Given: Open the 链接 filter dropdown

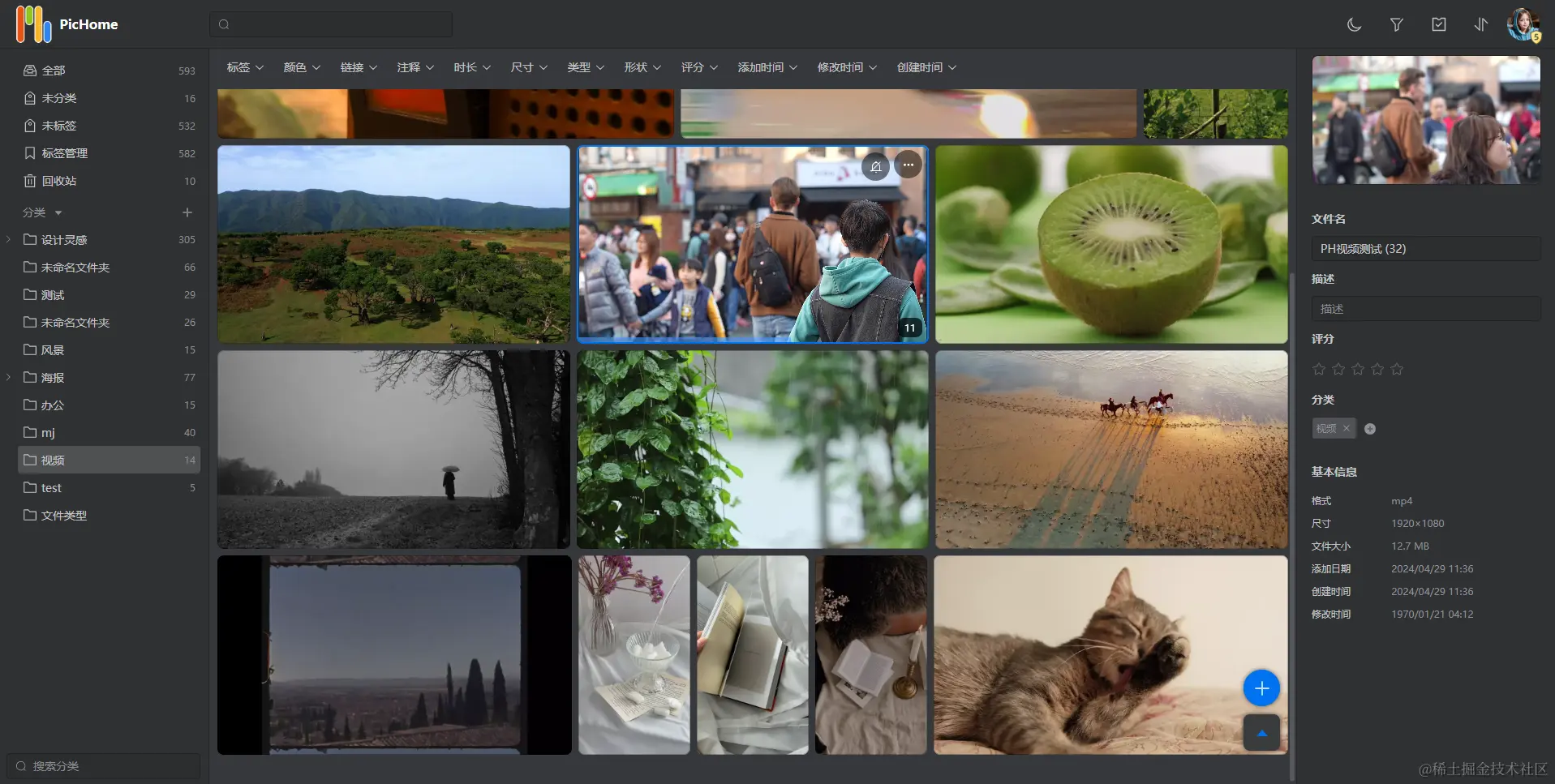Looking at the screenshot, I should click(359, 67).
